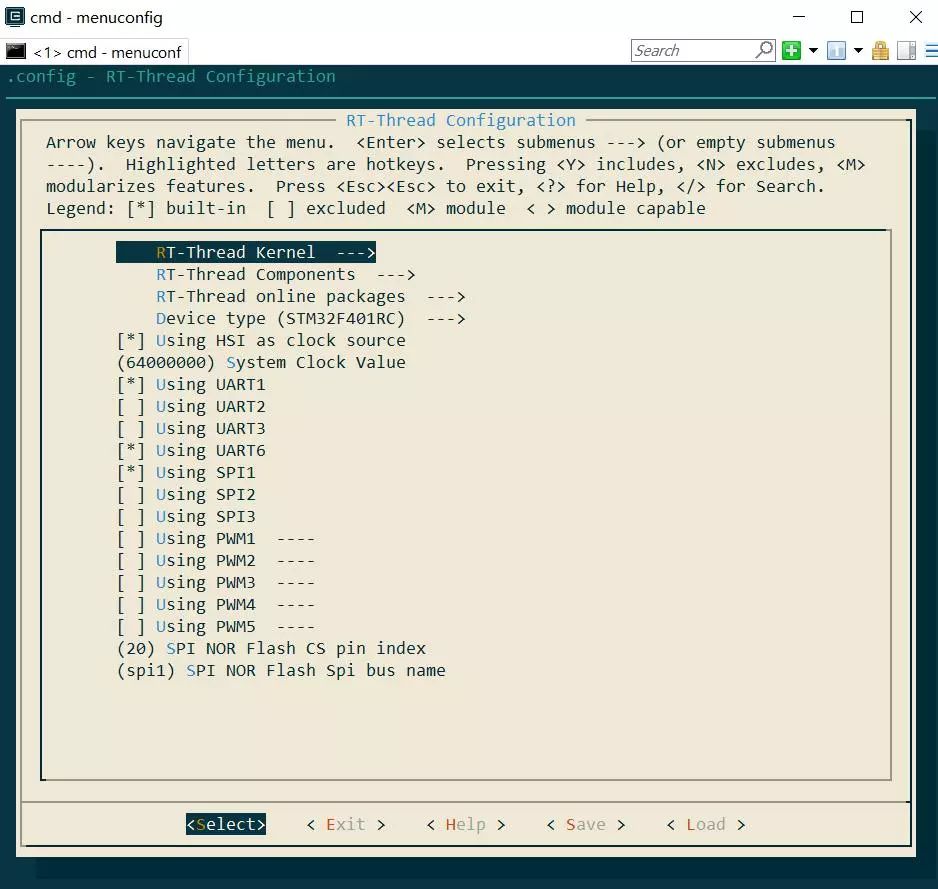Select the RT-Thread Kernel submenu entry
938x889 pixels.
246,252
